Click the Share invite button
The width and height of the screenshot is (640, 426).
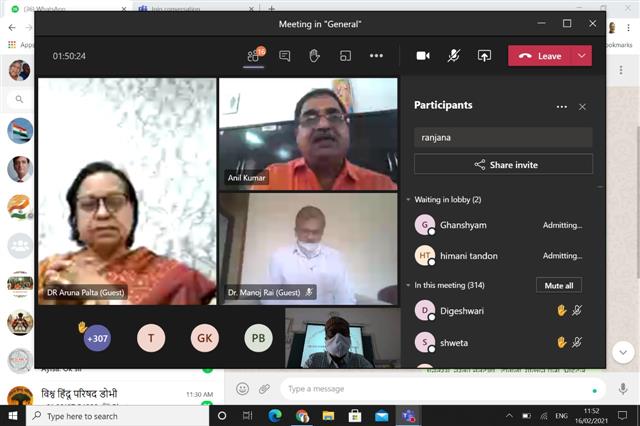[x=503, y=165]
